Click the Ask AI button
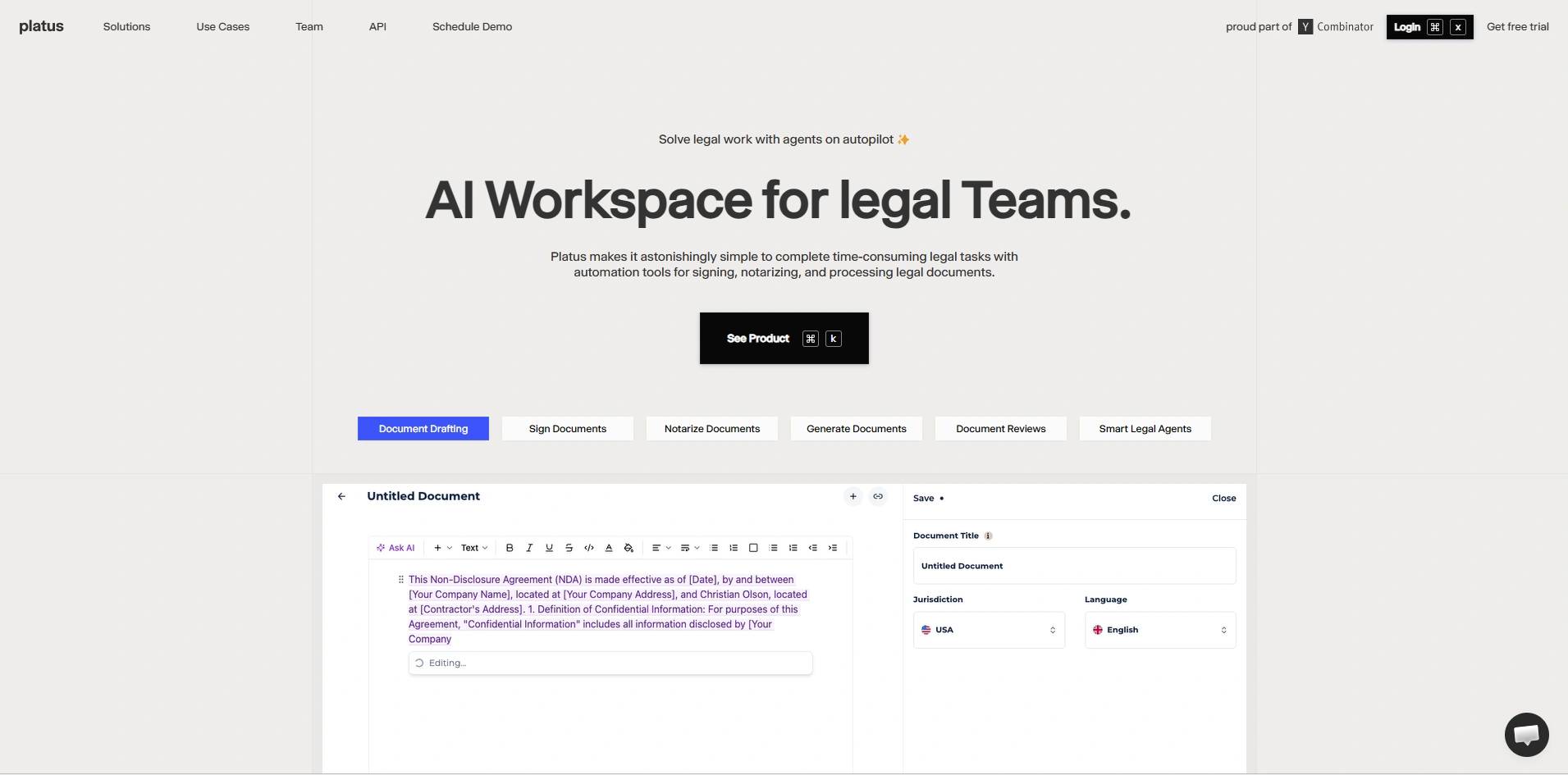The image size is (1568, 775). pyautogui.click(x=395, y=548)
